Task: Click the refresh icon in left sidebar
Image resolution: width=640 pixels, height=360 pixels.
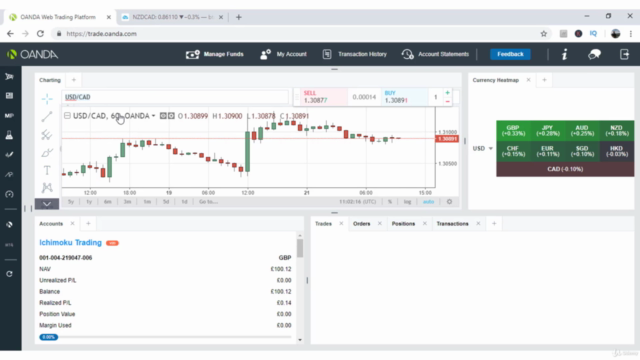Action: tap(9, 274)
